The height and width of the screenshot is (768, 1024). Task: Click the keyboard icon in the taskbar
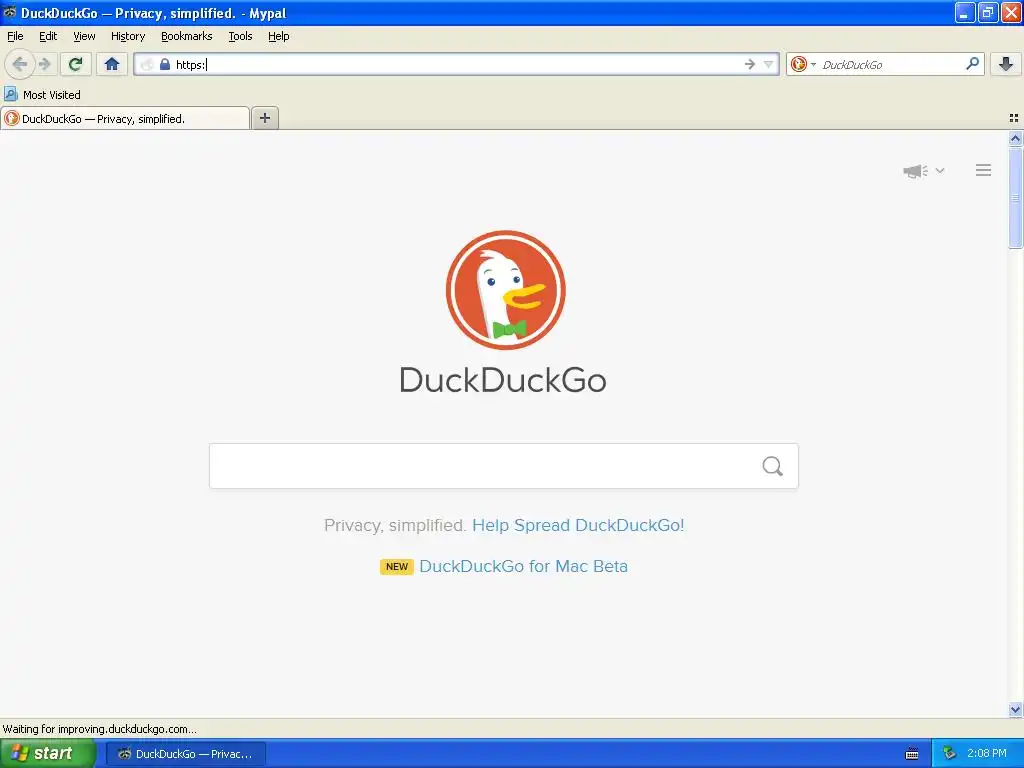coord(912,754)
